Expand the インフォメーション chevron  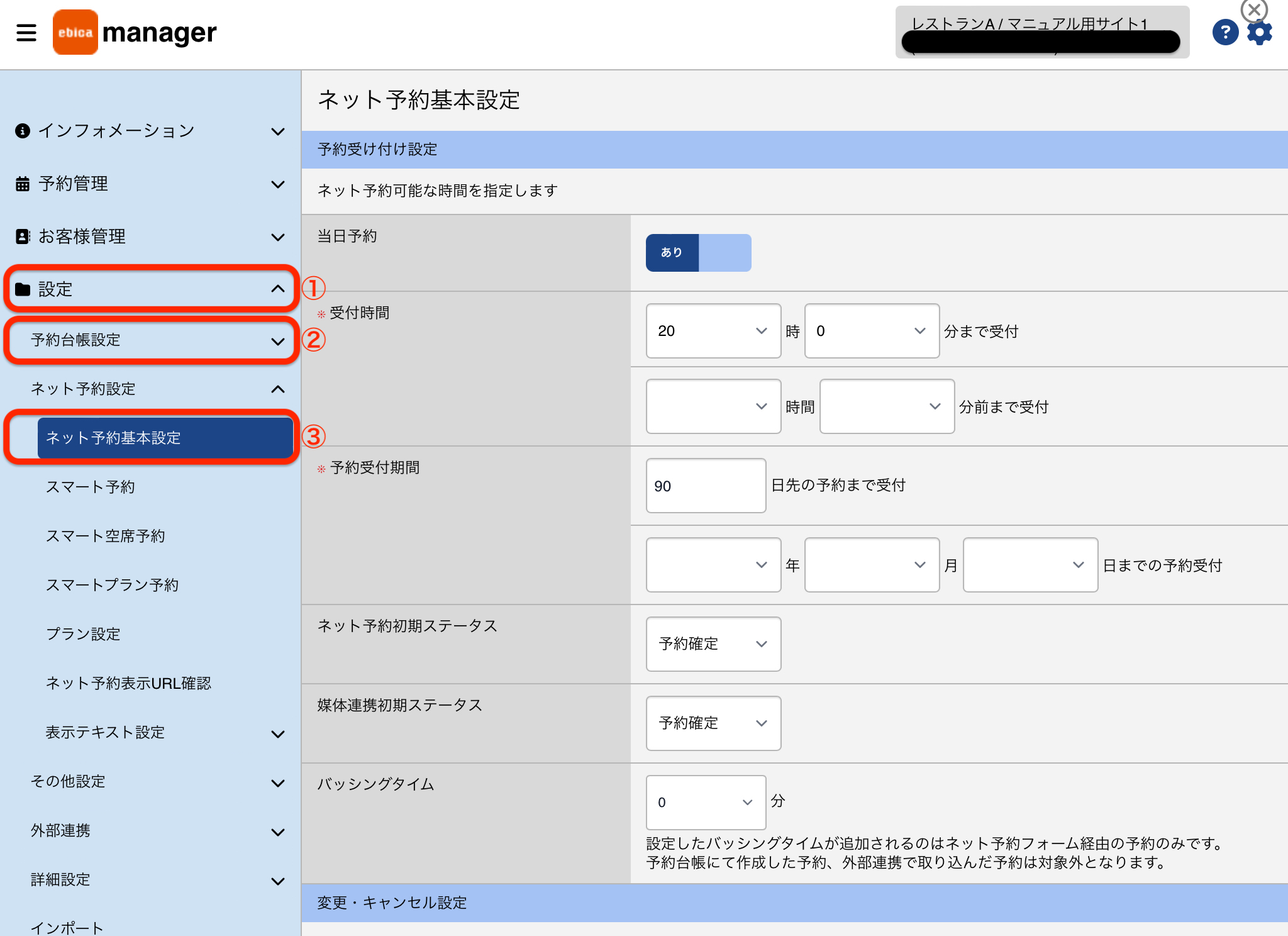278,131
